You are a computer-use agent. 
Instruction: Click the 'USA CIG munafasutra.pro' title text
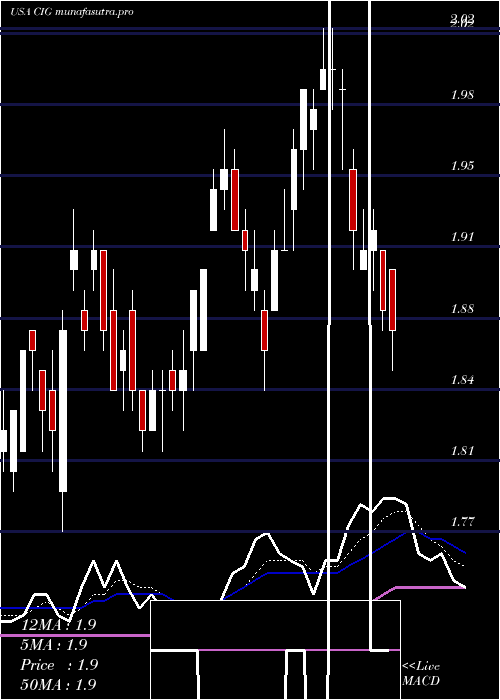point(72,12)
